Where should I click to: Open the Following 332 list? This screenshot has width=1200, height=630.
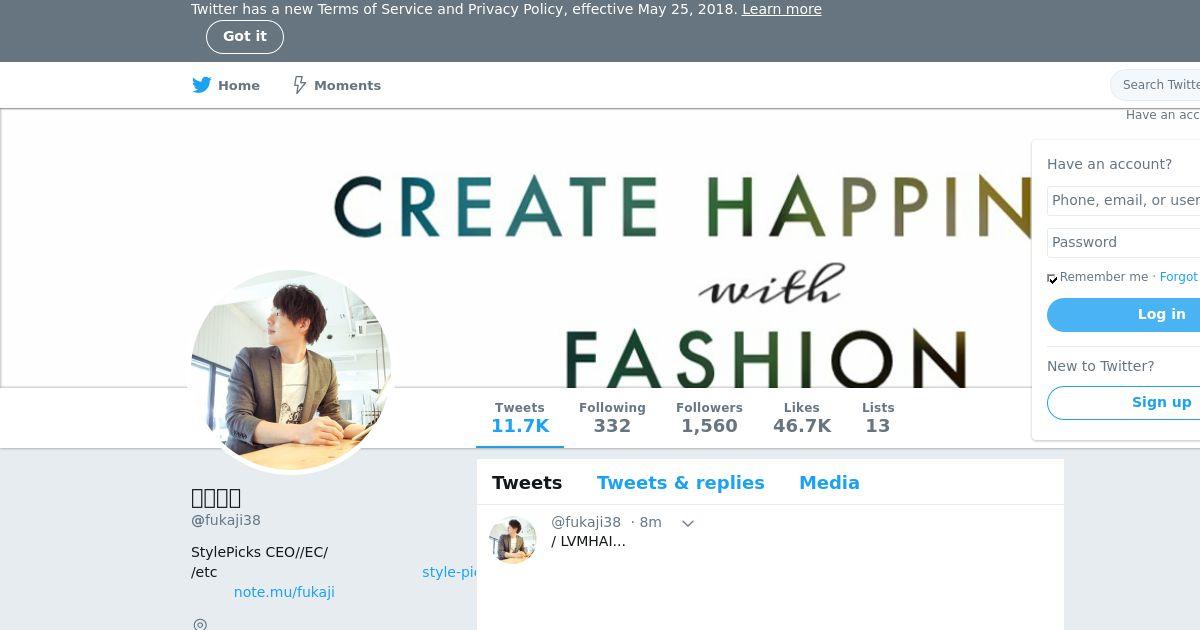pyautogui.click(x=612, y=418)
